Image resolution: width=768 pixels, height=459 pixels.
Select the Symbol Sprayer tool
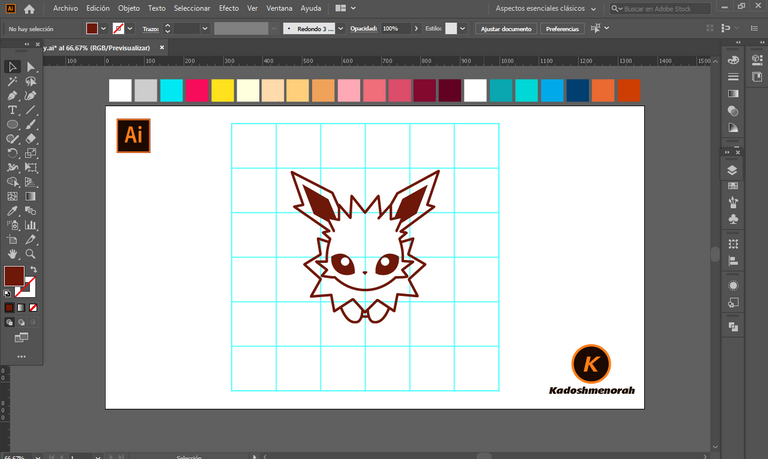pyautogui.click(x=12, y=225)
